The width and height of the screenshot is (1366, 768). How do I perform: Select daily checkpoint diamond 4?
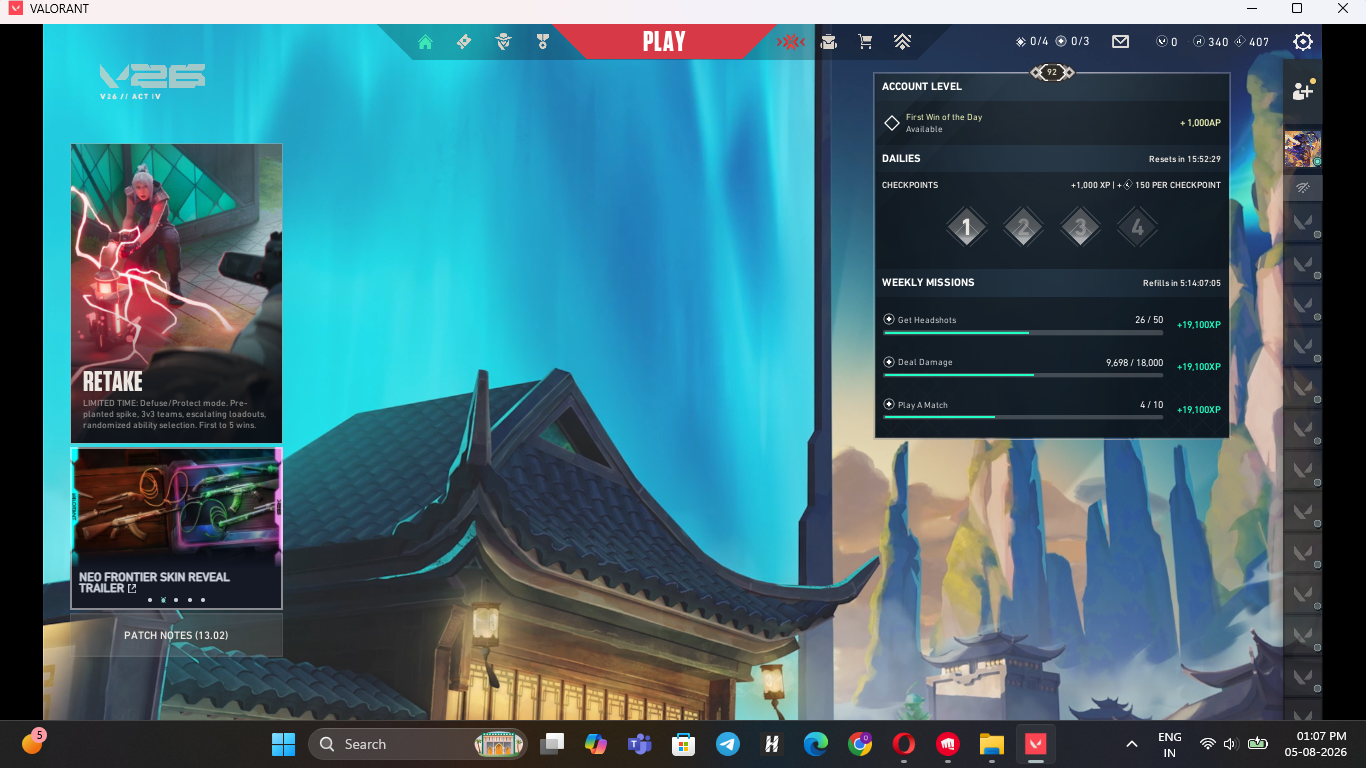click(1137, 227)
